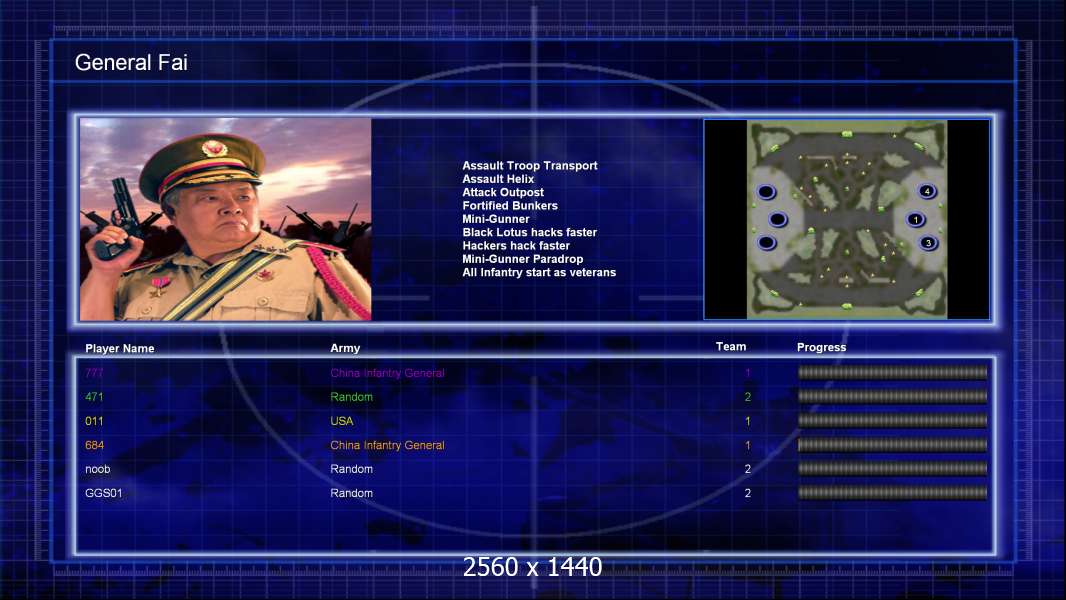Select "Assault Helix" ability line
This screenshot has width=1066, height=600.
[498, 179]
